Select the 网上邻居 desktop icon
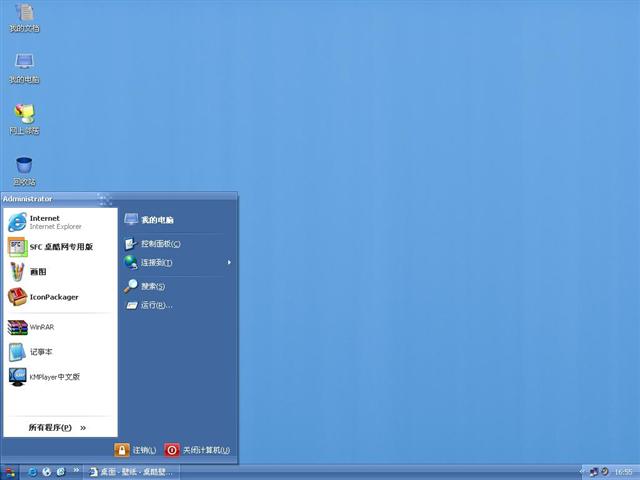 (x=24, y=119)
